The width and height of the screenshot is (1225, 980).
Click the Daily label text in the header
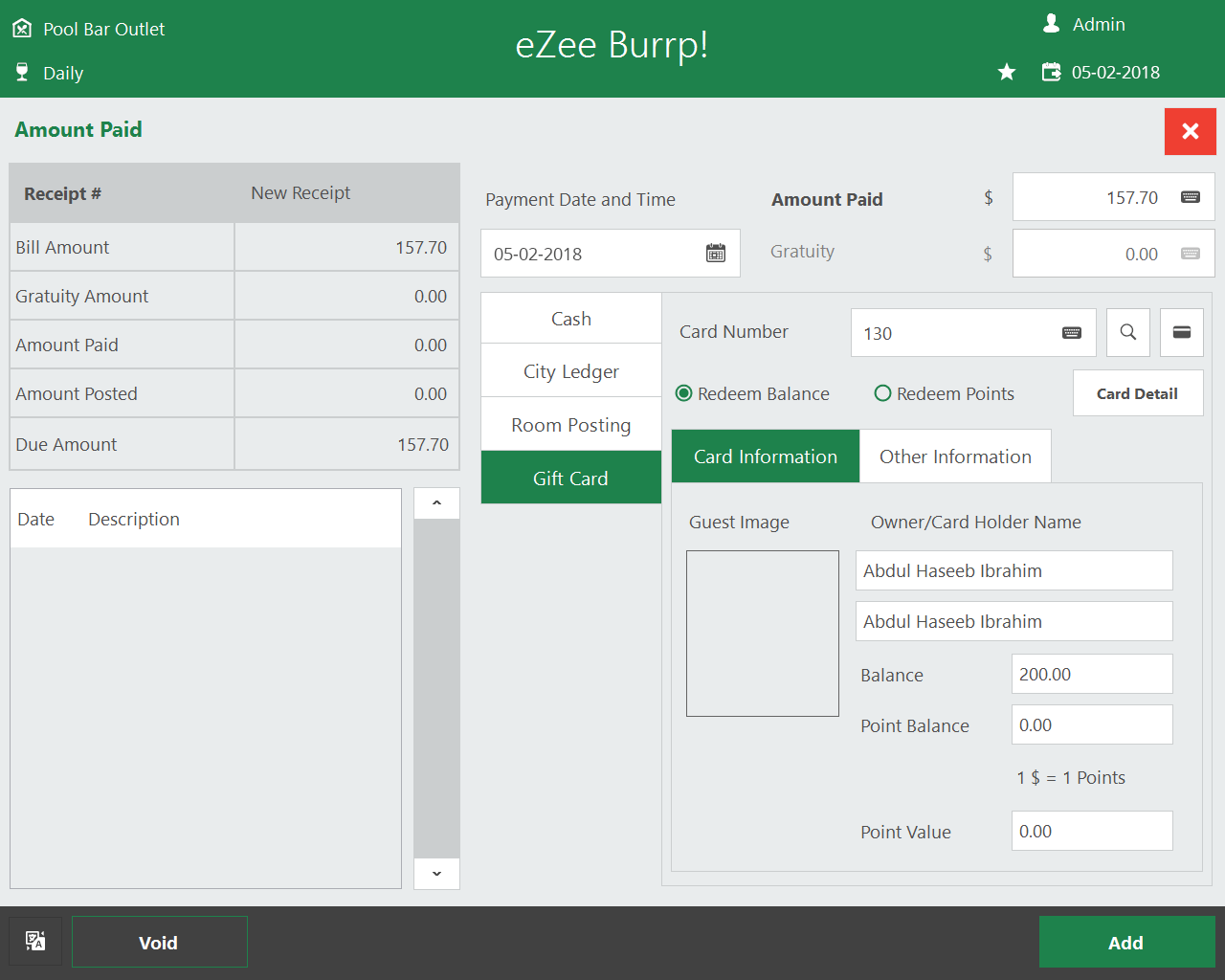[x=63, y=74]
